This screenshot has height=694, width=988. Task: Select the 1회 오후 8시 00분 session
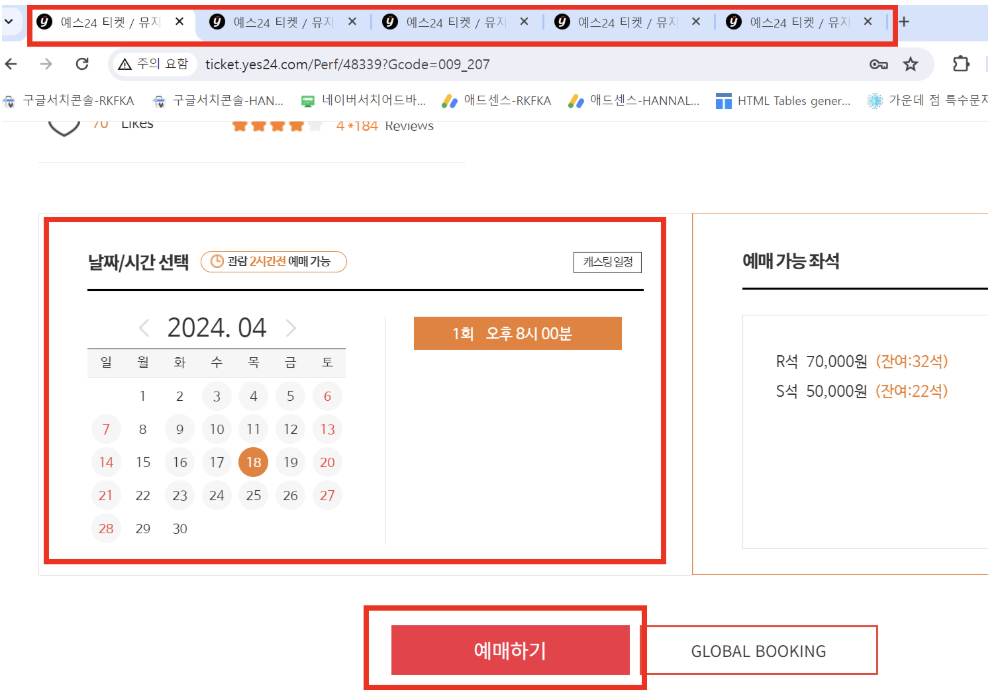click(x=517, y=333)
